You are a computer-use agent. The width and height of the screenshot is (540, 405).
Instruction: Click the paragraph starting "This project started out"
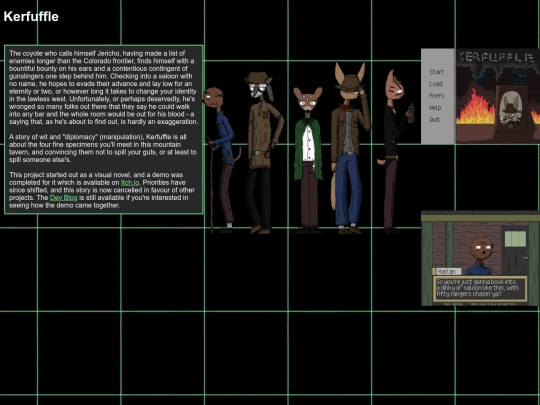tap(102, 190)
